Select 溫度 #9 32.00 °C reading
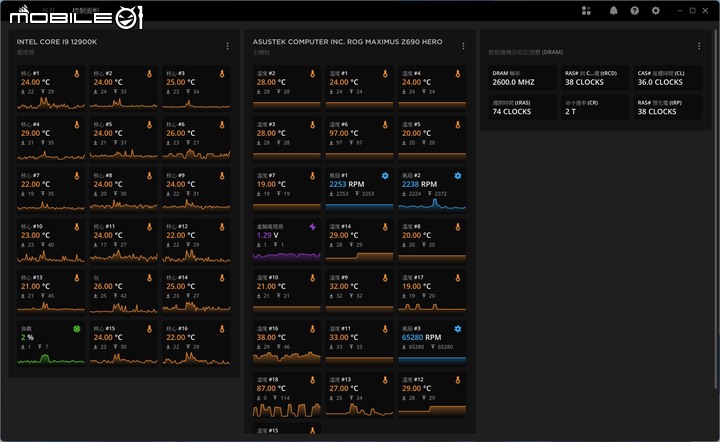The height and width of the screenshot is (442, 720). pos(343,286)
